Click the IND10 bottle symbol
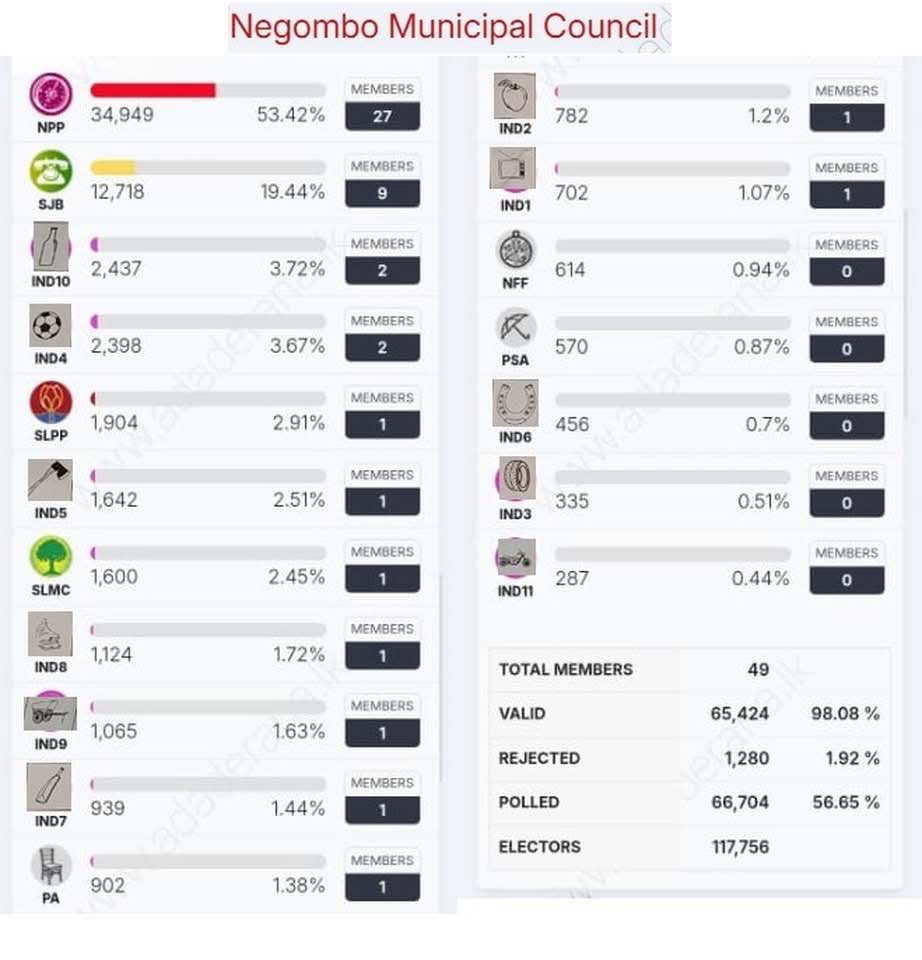Image resolution: width=922 pixels, height=960 pixels. click(x=51, y=247)
